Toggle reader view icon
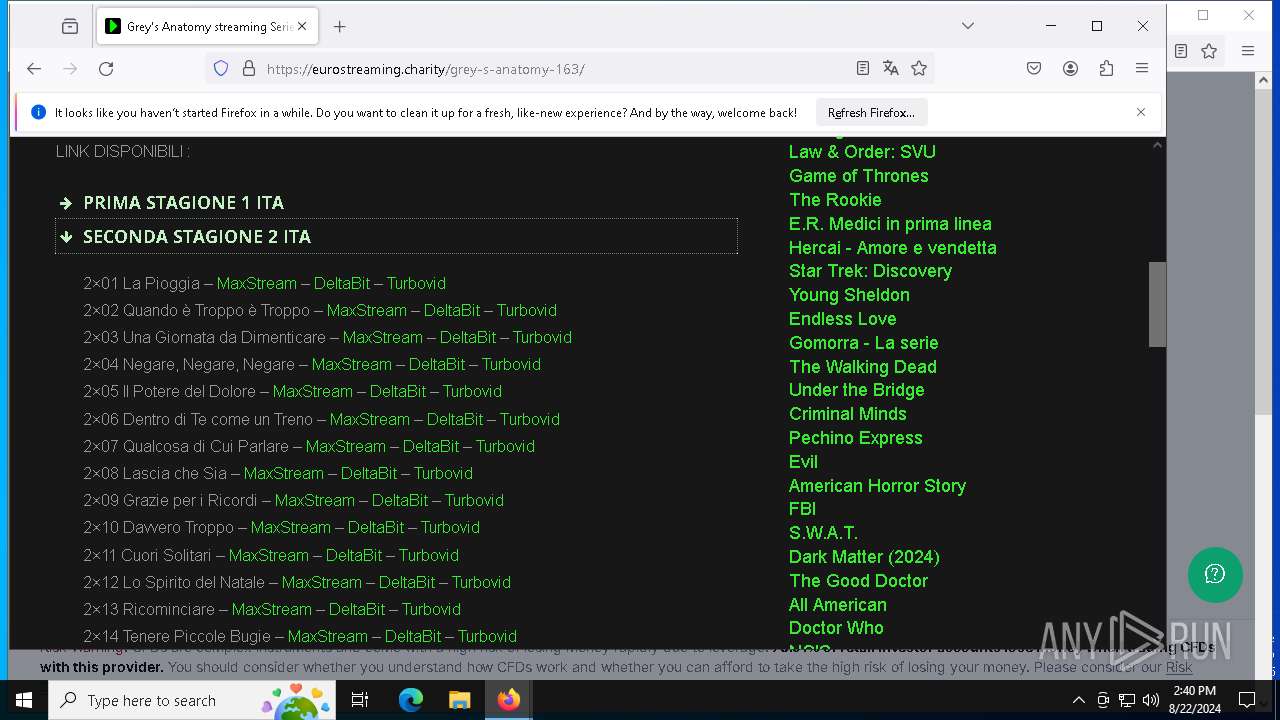The height and width of the screenshot is (720, 1280). point(863,69)
